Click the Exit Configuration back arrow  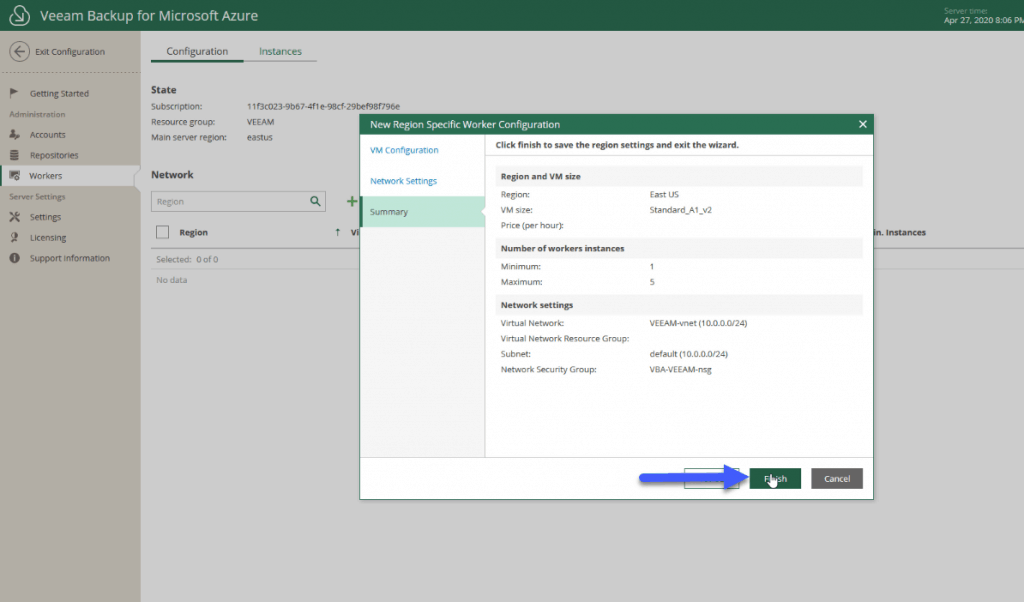(x=20, y=52)
